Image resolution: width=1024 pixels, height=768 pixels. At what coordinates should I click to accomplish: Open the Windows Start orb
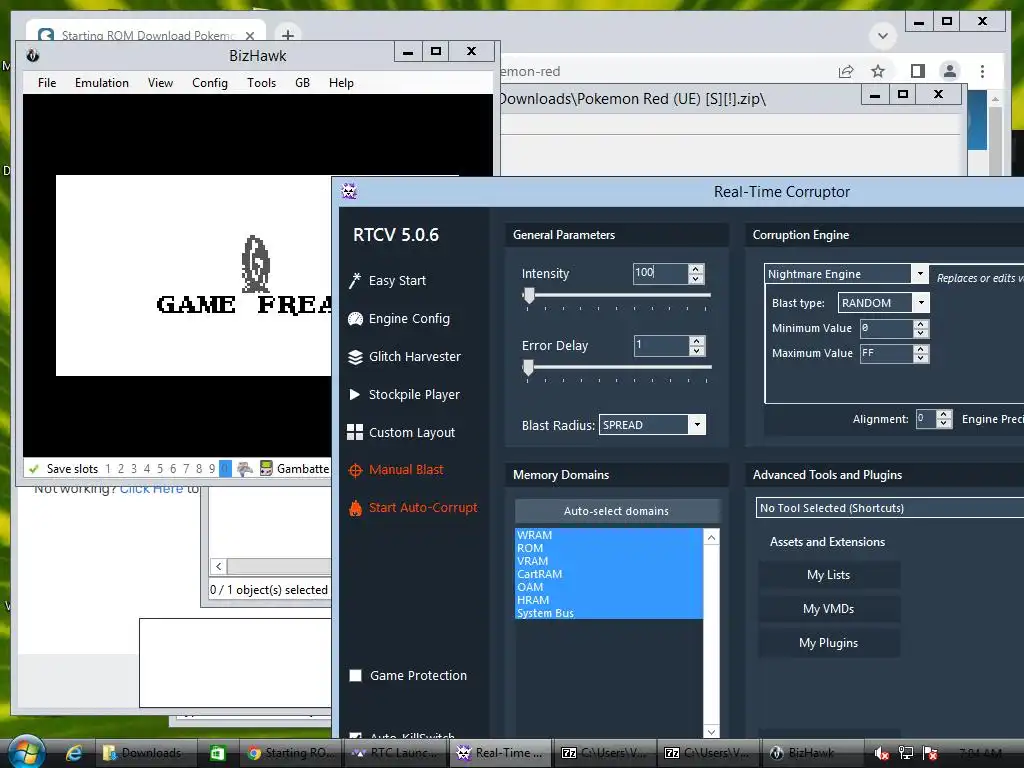tap(26, 752)
